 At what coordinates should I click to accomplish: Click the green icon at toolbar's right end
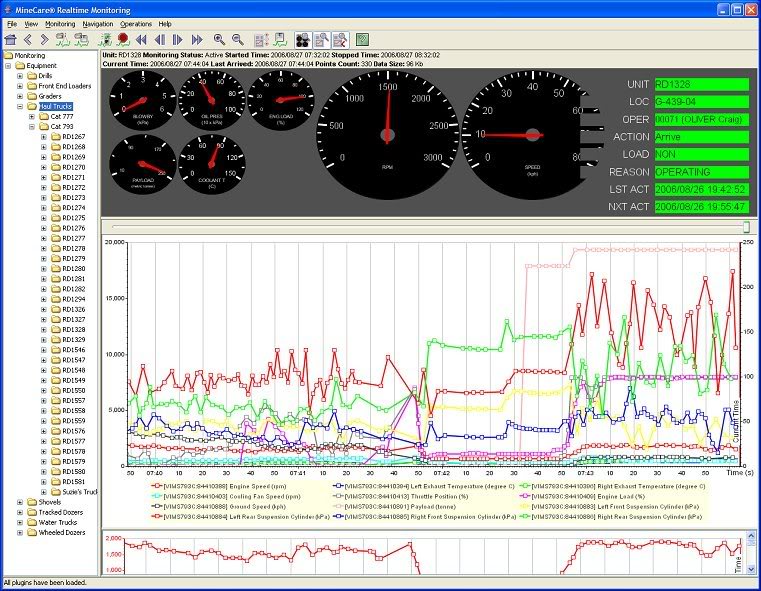(362, 39)
